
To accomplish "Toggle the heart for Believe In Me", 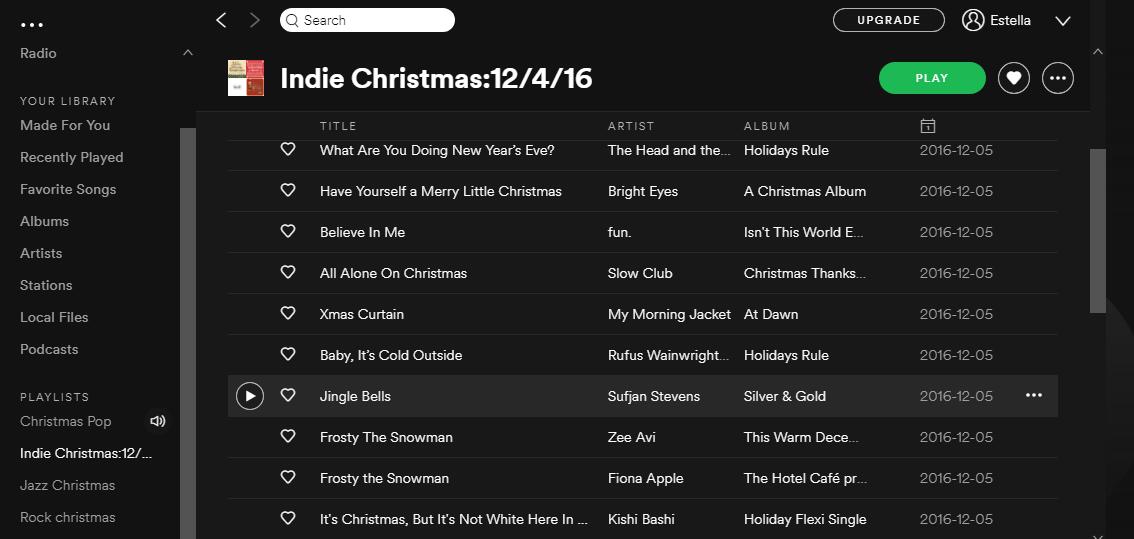I will click(288, 232).
